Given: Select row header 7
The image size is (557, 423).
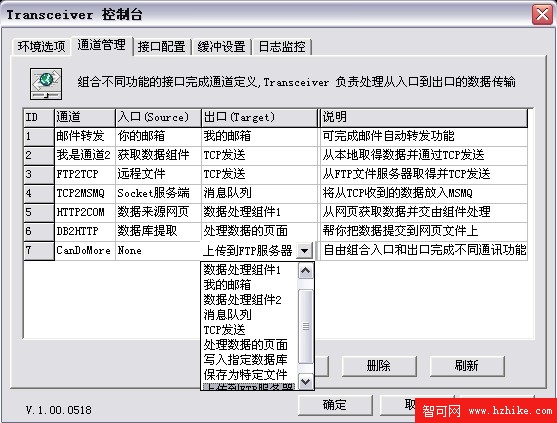Looking at the screenshot, I should click(39, 251).
